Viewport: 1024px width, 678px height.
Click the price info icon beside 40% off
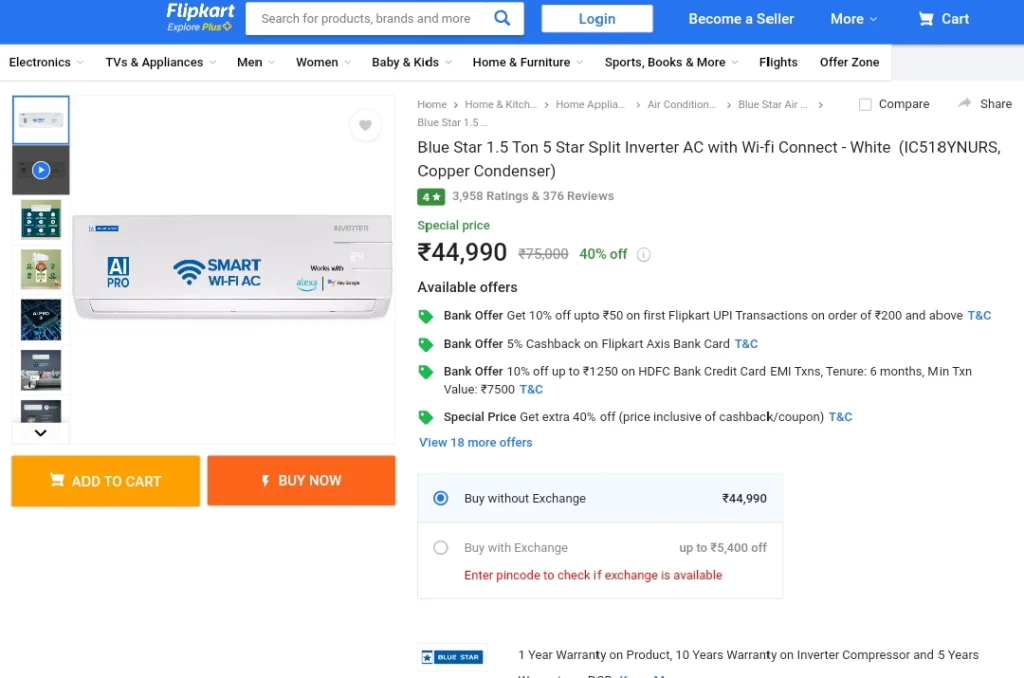pyautogui.click(x=643, y=255)
